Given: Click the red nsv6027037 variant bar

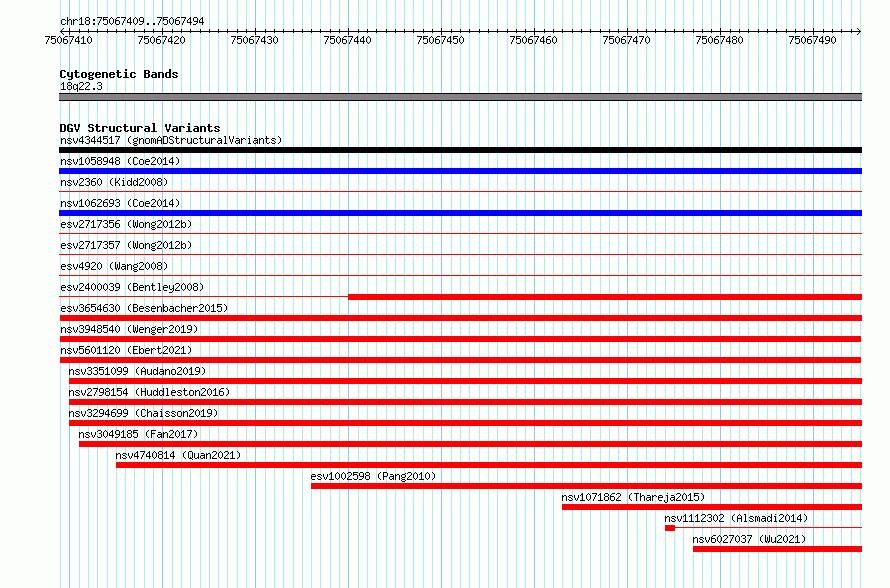Looking at the screenshot, I should point(778,549).
